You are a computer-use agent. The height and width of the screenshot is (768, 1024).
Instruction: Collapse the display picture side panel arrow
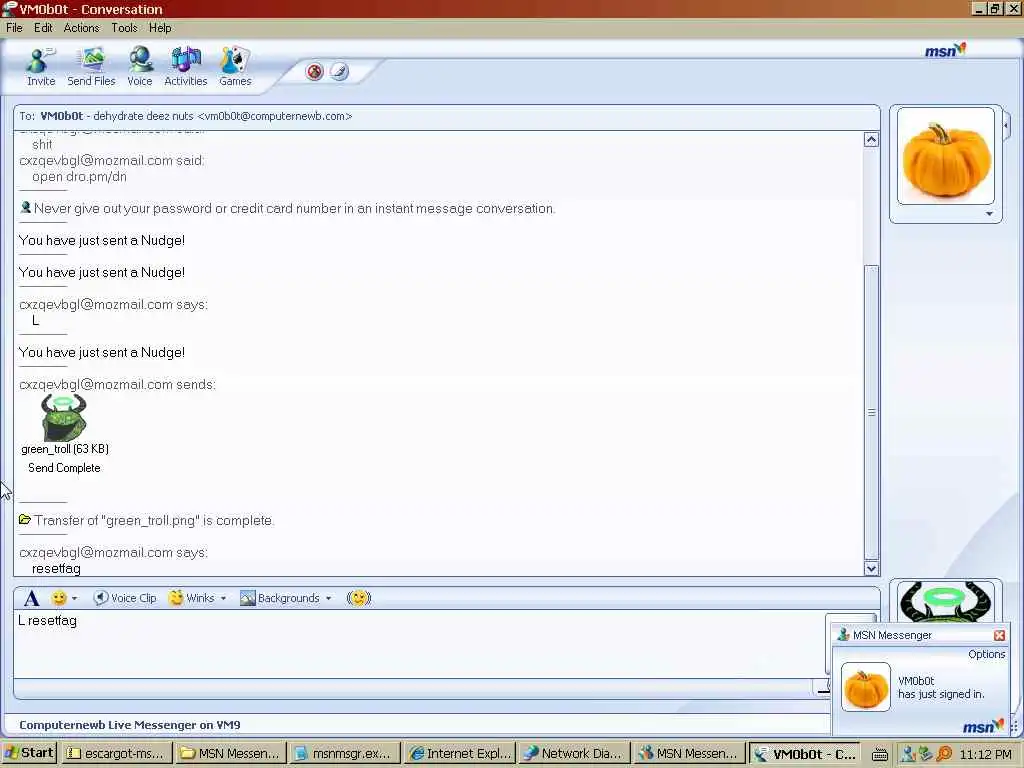tap(1006, 125)
